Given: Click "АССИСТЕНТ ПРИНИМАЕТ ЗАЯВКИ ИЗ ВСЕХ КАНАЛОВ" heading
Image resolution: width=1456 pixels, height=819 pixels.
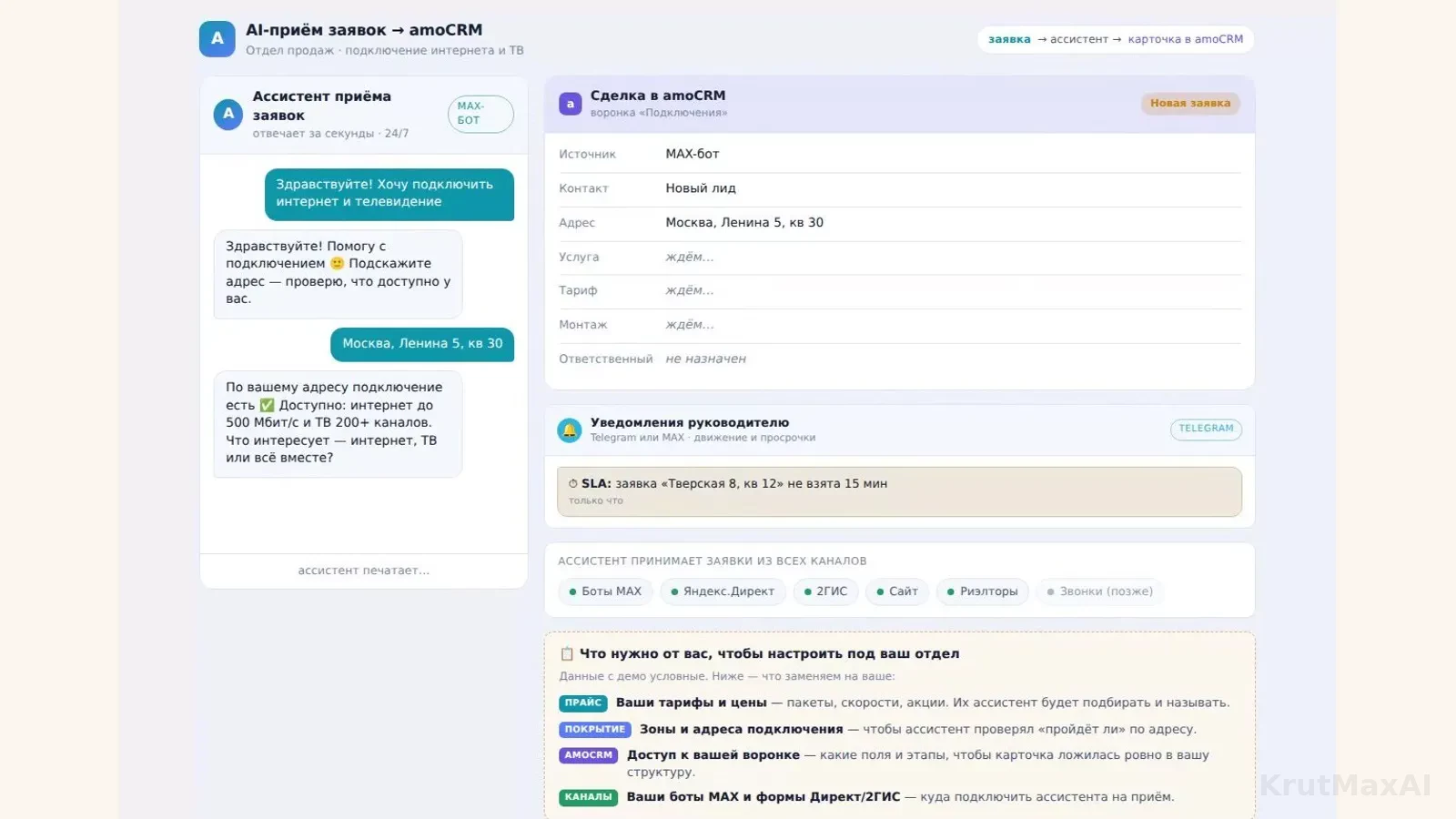Looking at the screenshot, I should (713, 561).
